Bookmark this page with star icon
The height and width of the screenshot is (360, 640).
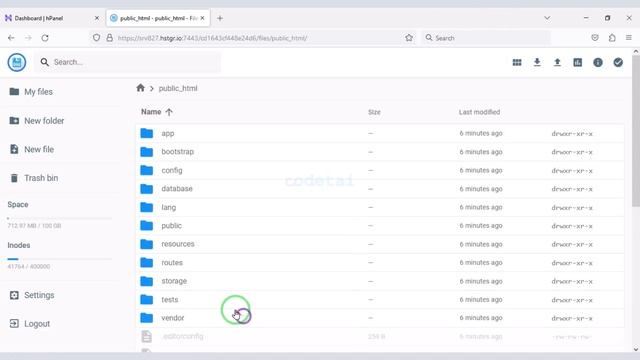click(409, 38)
